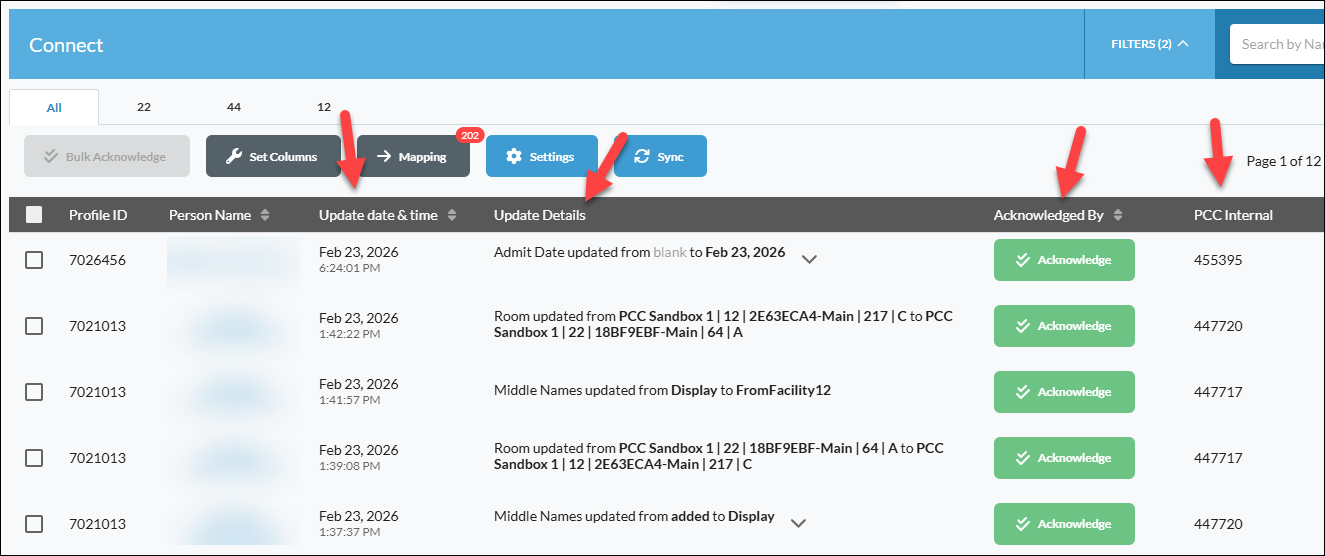
Task: Click the Sync button
Action: pos(660,156)
